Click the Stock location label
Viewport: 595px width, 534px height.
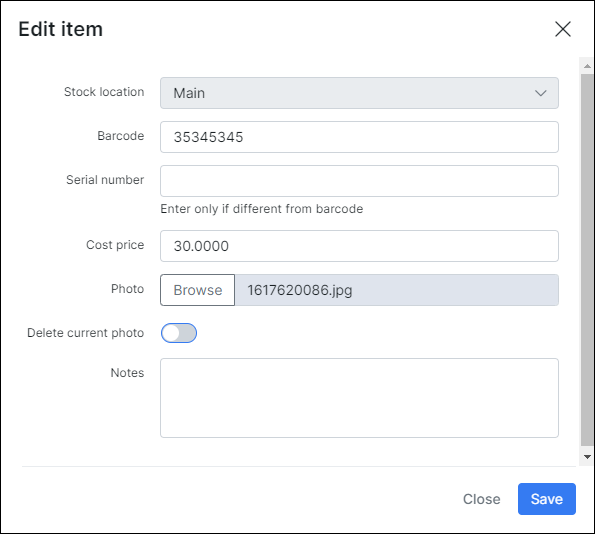pyautogui.click(x=104, y=92)
